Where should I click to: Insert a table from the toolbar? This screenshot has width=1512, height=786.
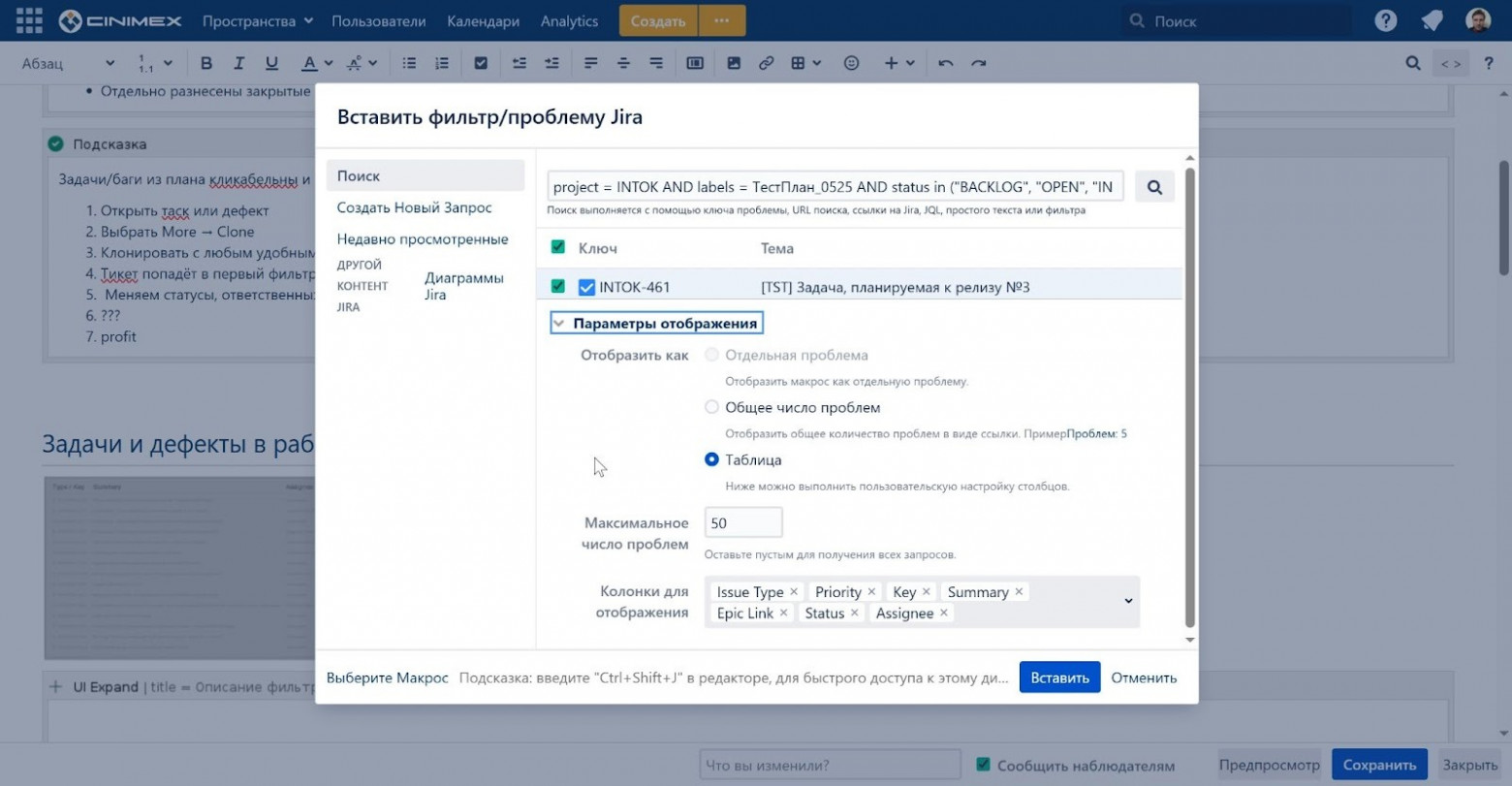pos(798,62)
